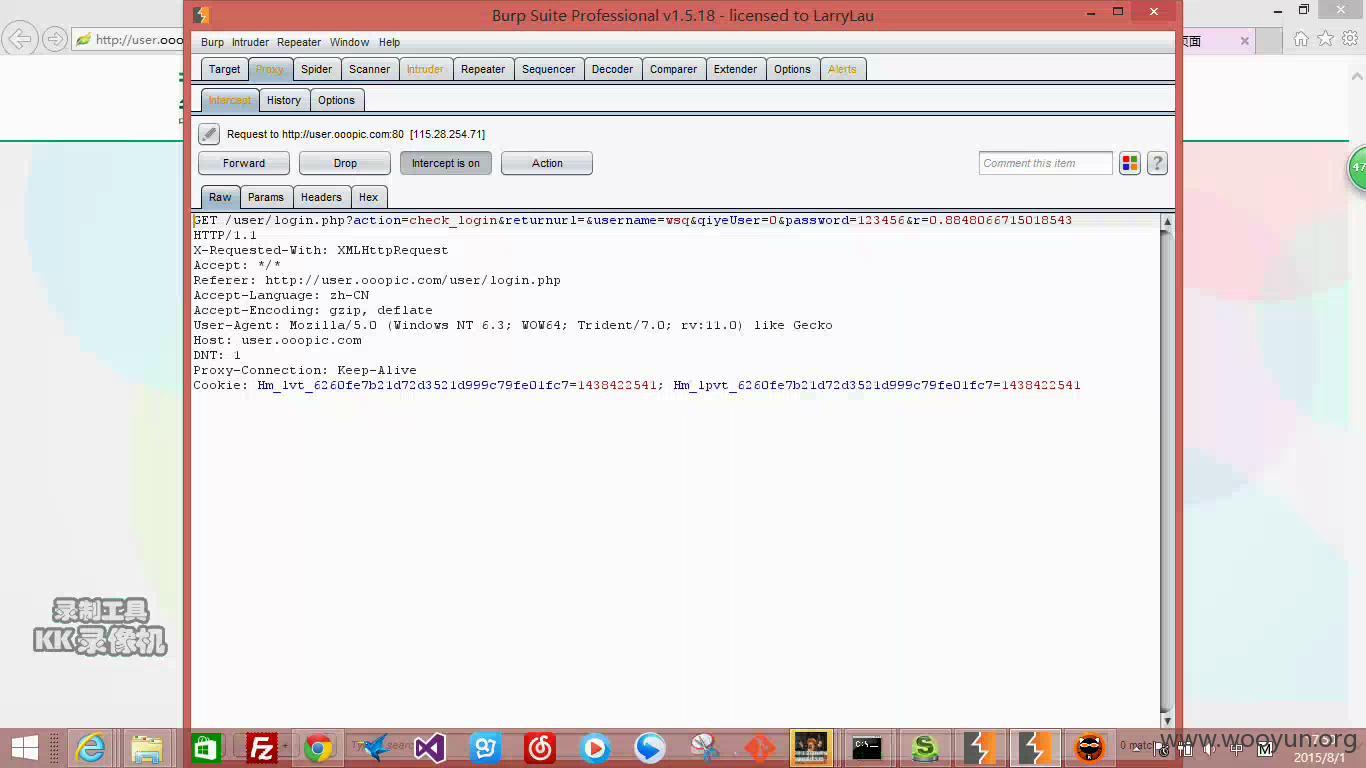1366x768 pixels.
Task: Click the Comment this item field
Action: [1045, 163]
